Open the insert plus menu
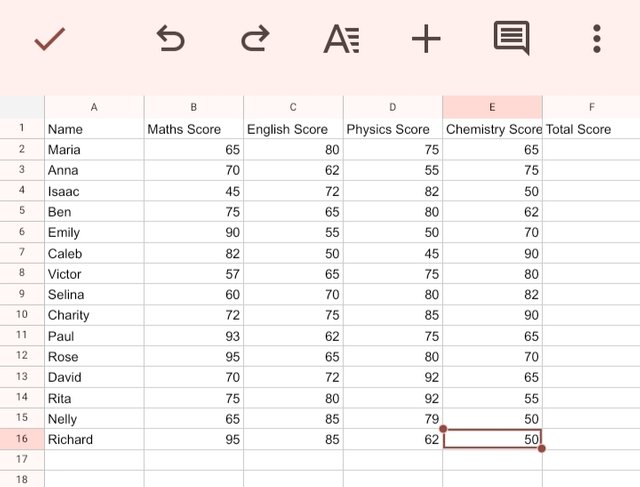Image resolution: width=640 pixels, height=487 pixels. pyautogui.click(x=426, y=40)
